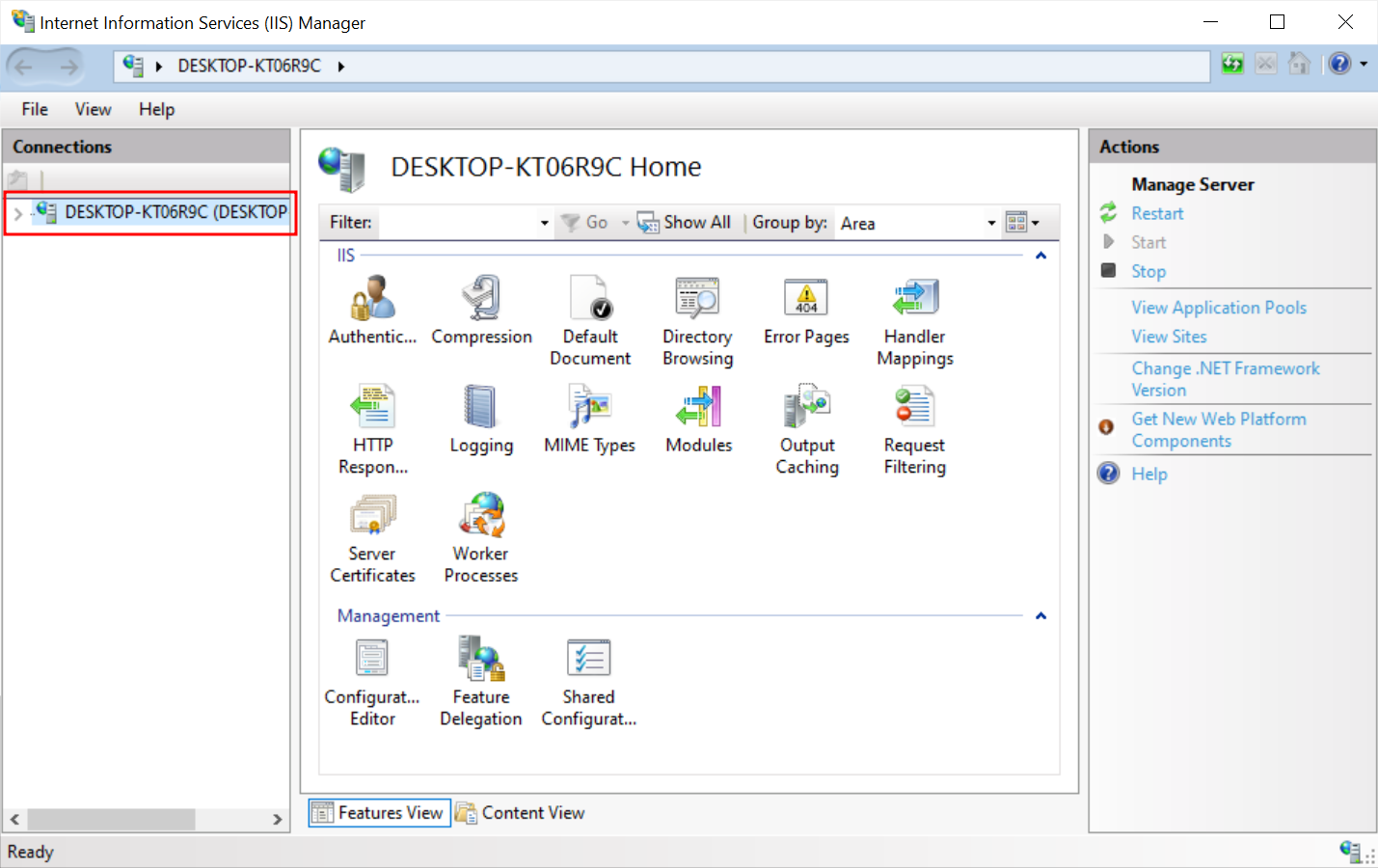
Task: Click the View Sites link
Action: point(1169,337)
